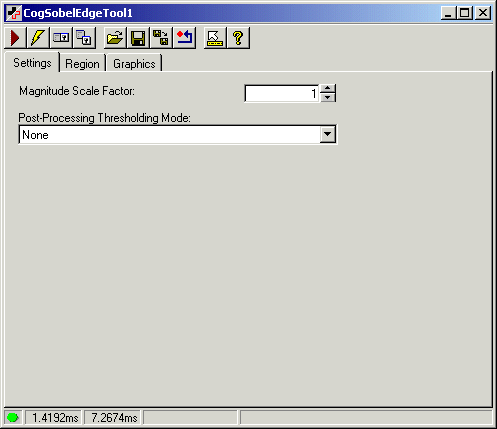
Task: Maximize the CogSobelEdgeTool1 window
Action: [464, 13]
